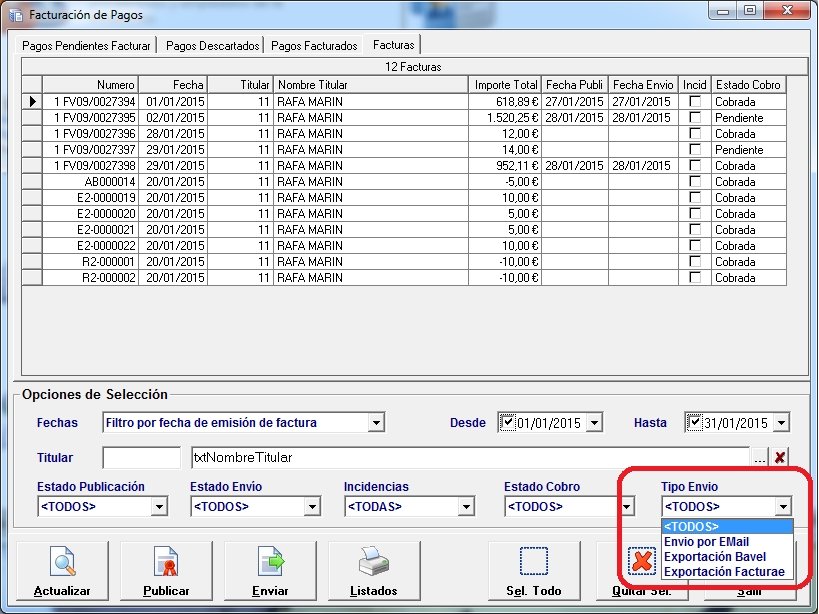Switch to Pagos Facturados tab
Viewport: 819px width, 614px height.
pyautogui.click(x=314, y=46)
